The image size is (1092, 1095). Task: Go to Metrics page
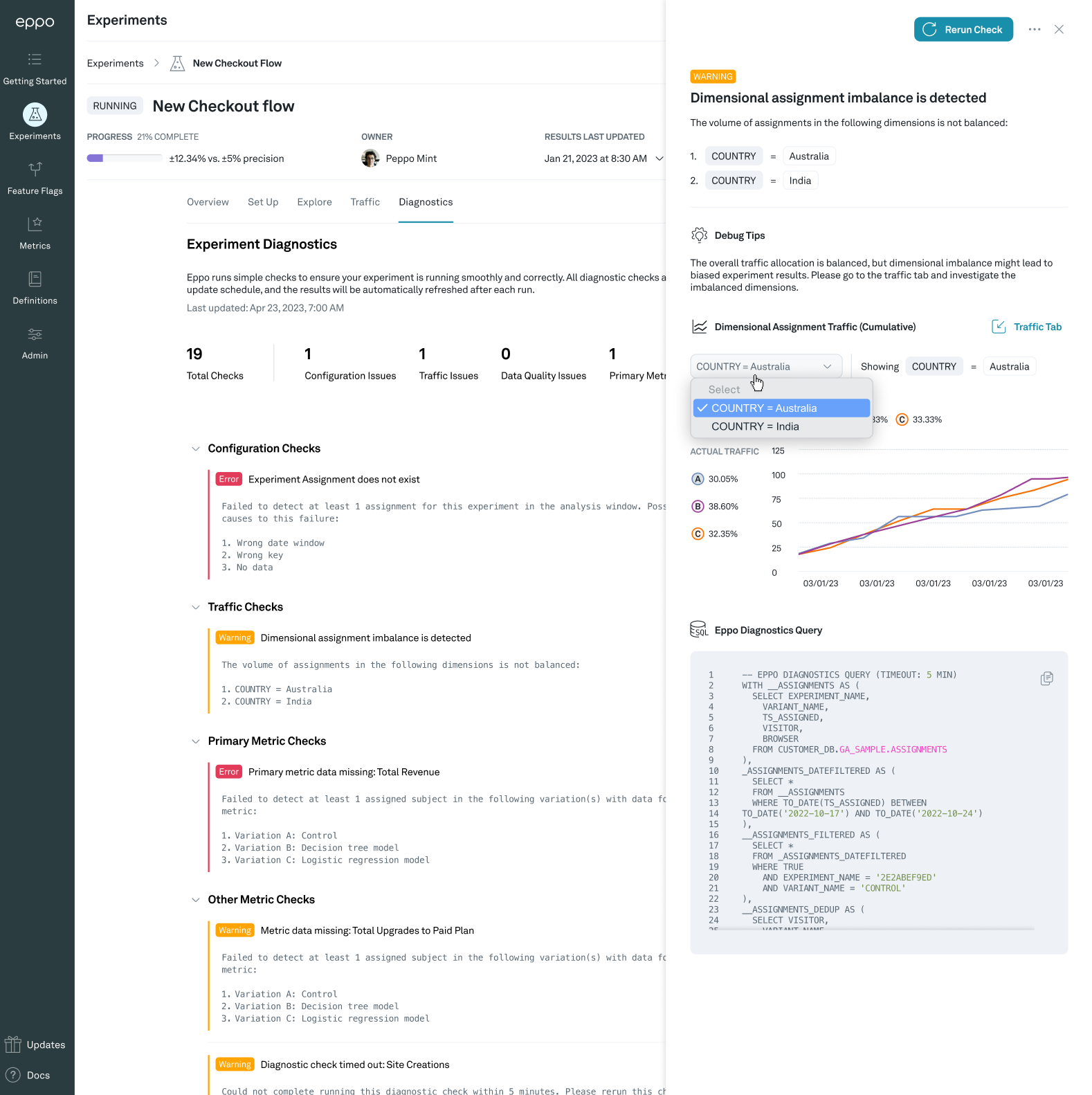point(35,233)
